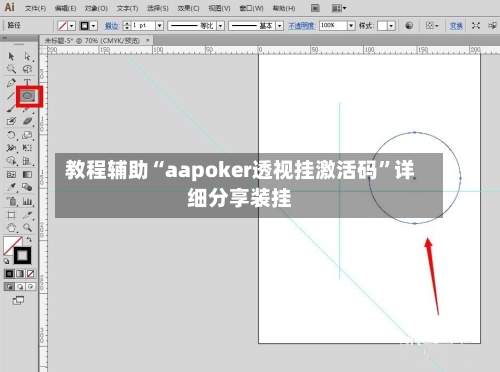The height and width of the screenshot is (372, 500).
Task: Set paint mode to None
Action: [x=30, y=274]
